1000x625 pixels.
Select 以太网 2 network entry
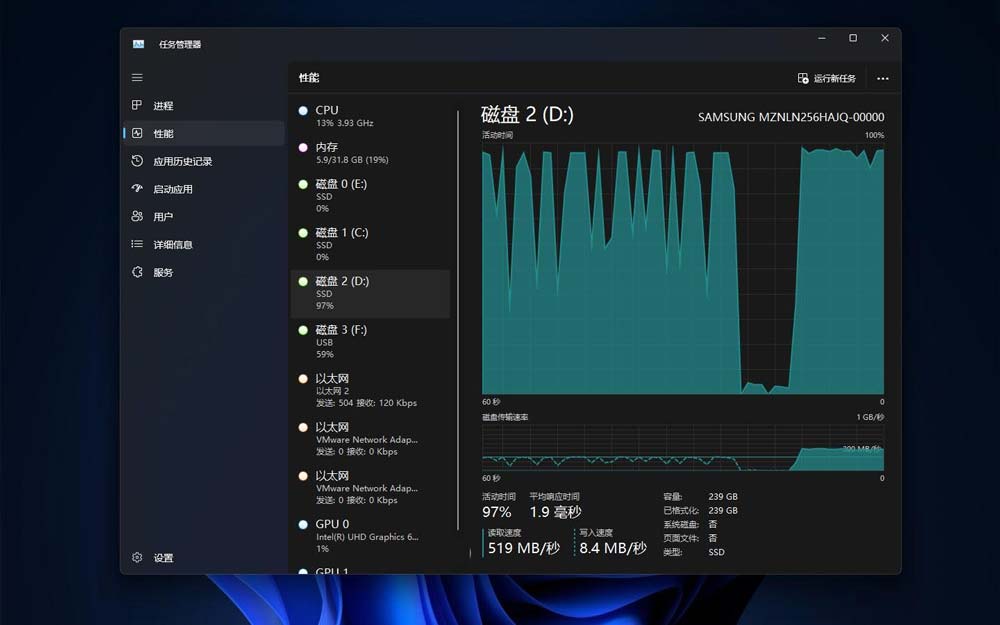[x=368, y=390]
